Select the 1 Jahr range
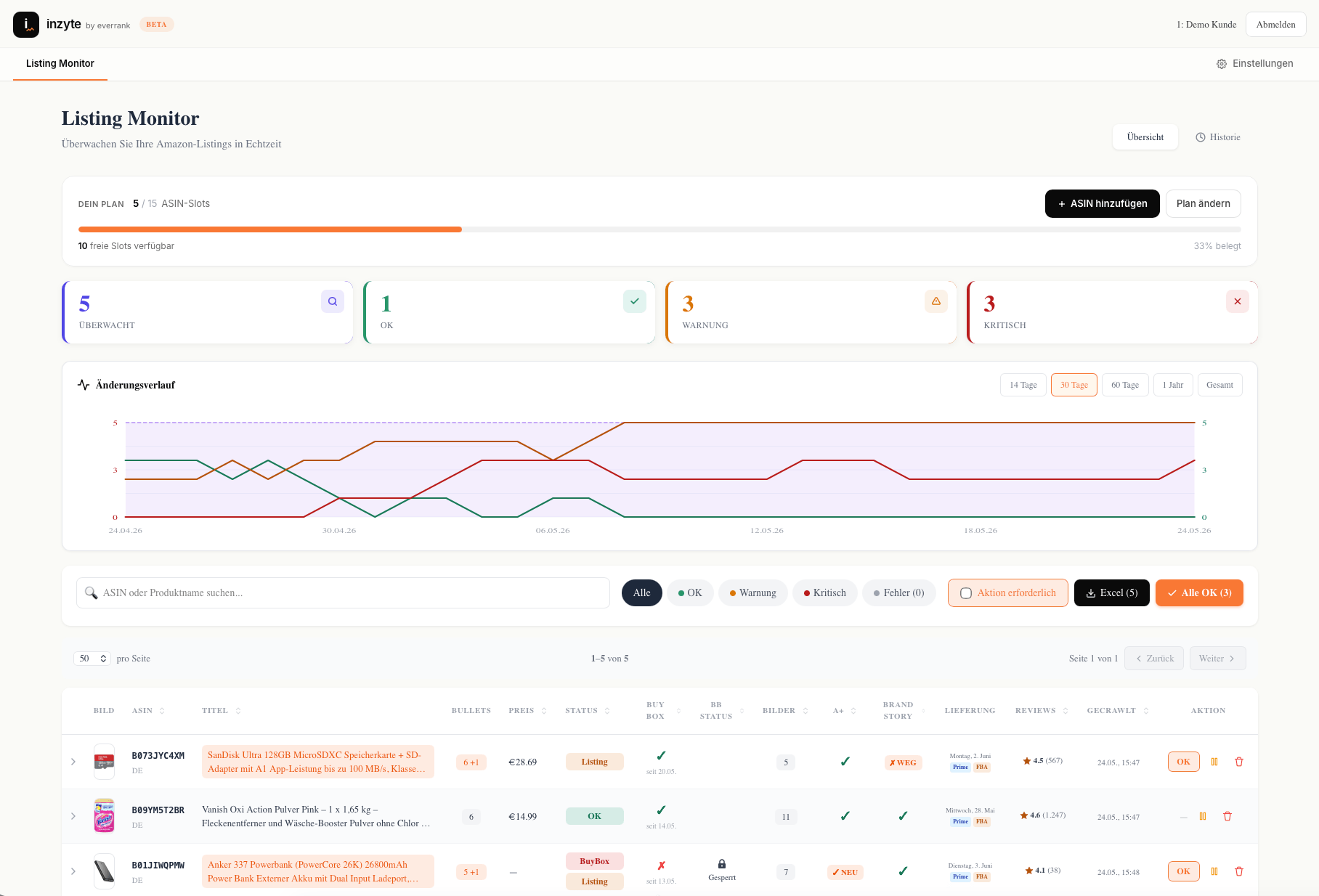 coord(1172,385)
